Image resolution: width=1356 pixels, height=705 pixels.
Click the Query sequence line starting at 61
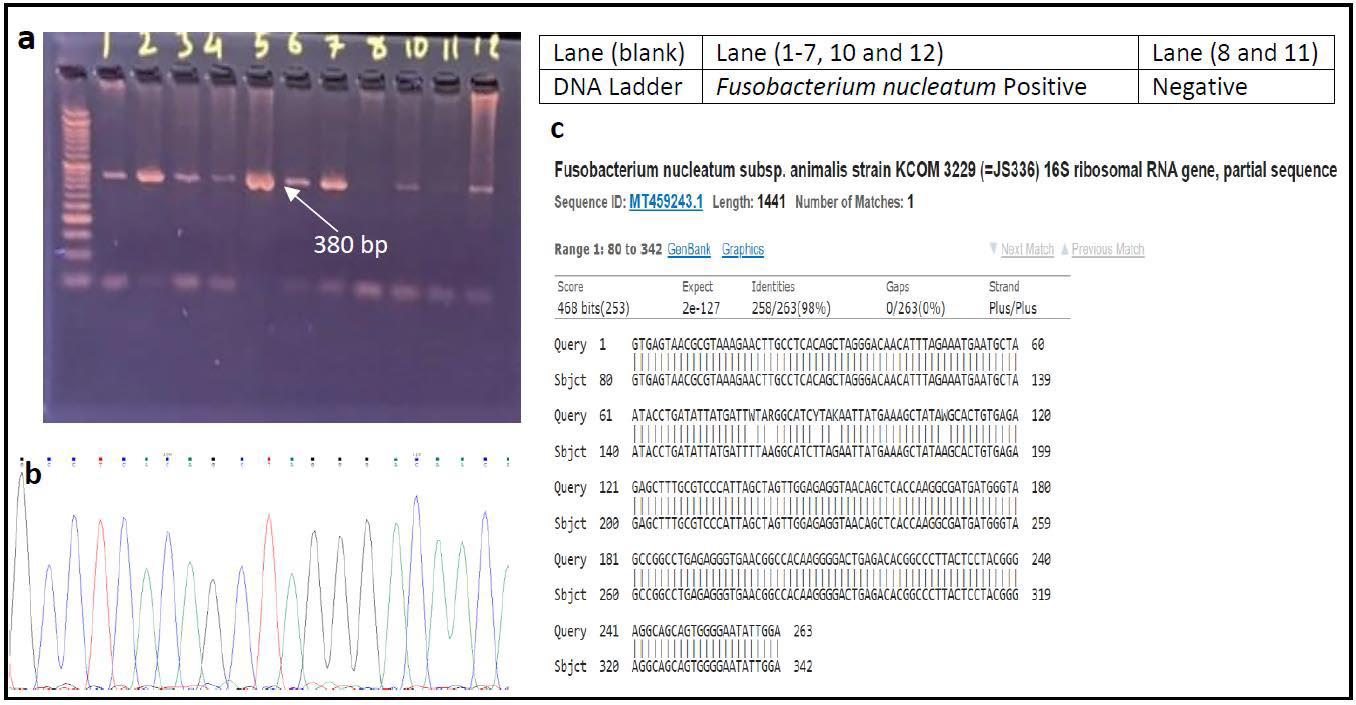pyautogui.click(x=800, y=415)
